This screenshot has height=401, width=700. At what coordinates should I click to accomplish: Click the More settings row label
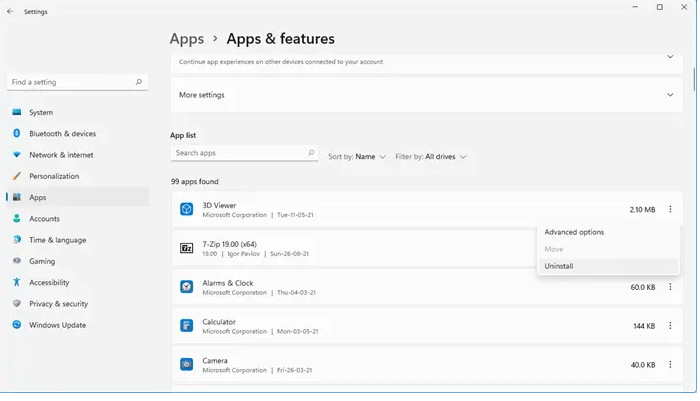[202, 95]
